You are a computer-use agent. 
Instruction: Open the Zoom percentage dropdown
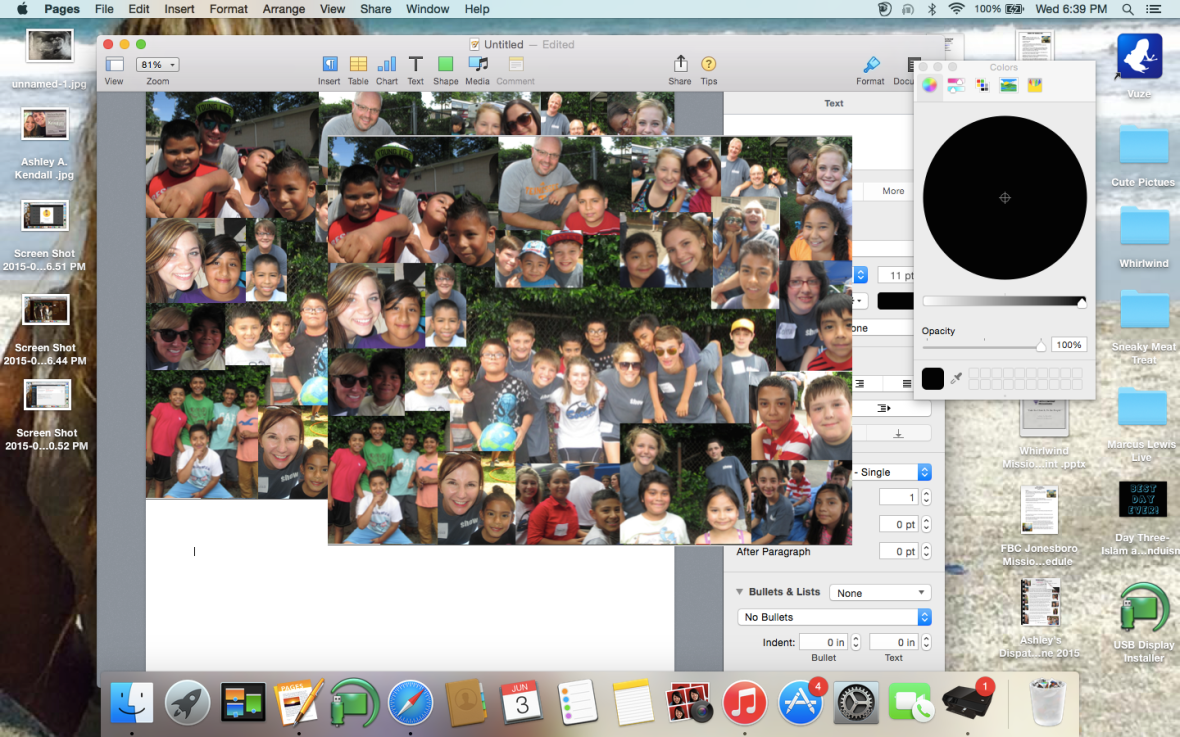157,63
